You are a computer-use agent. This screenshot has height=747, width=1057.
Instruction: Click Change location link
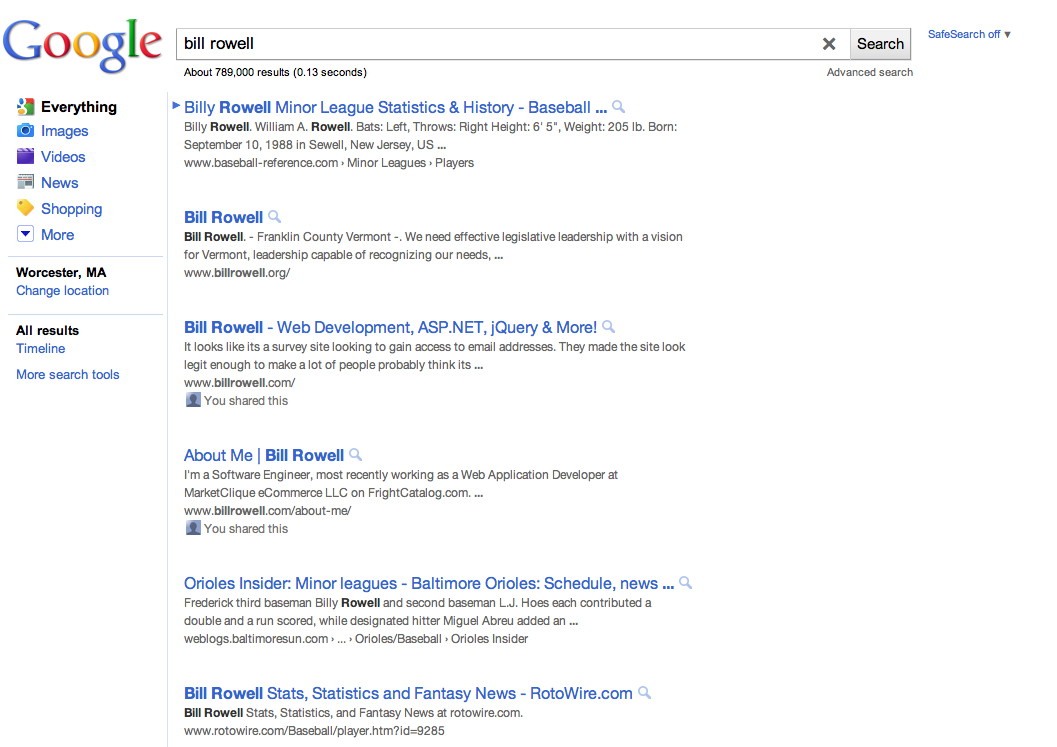[x=63, y=291]
